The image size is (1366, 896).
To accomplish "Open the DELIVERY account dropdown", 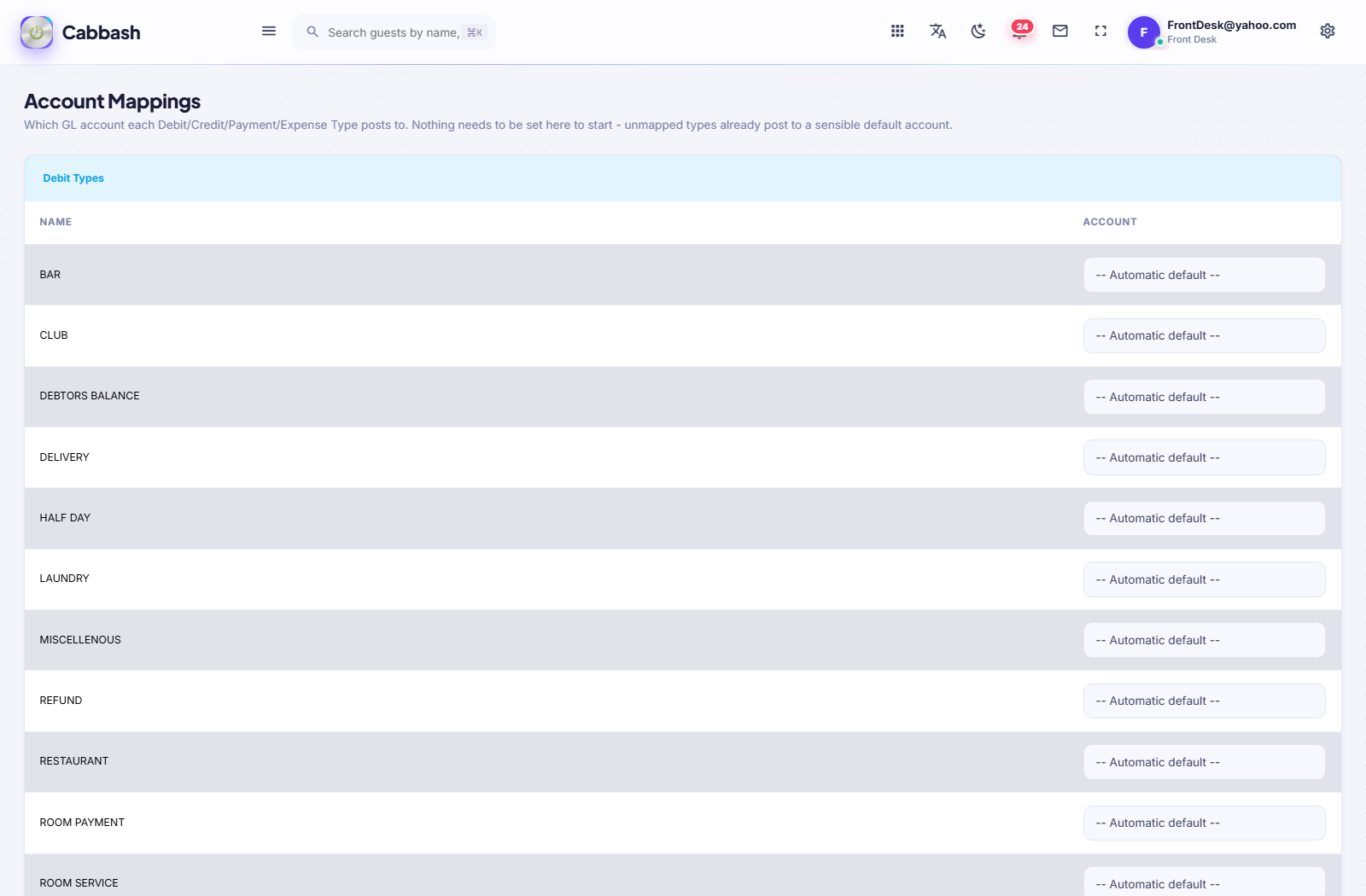I will [1204, 457].
